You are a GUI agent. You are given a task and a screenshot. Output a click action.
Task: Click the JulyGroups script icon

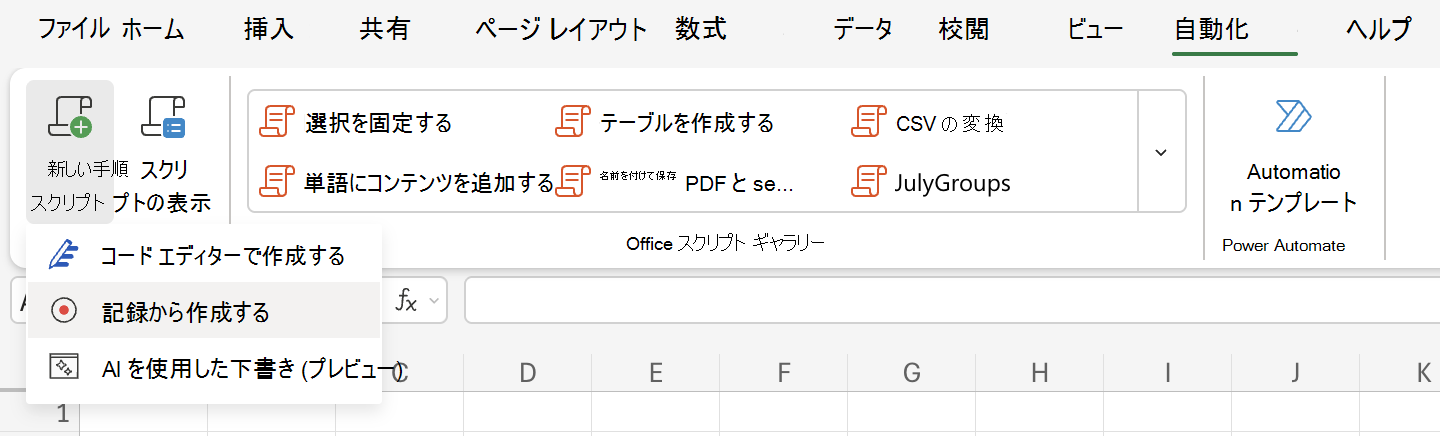(x=868, y=182)
